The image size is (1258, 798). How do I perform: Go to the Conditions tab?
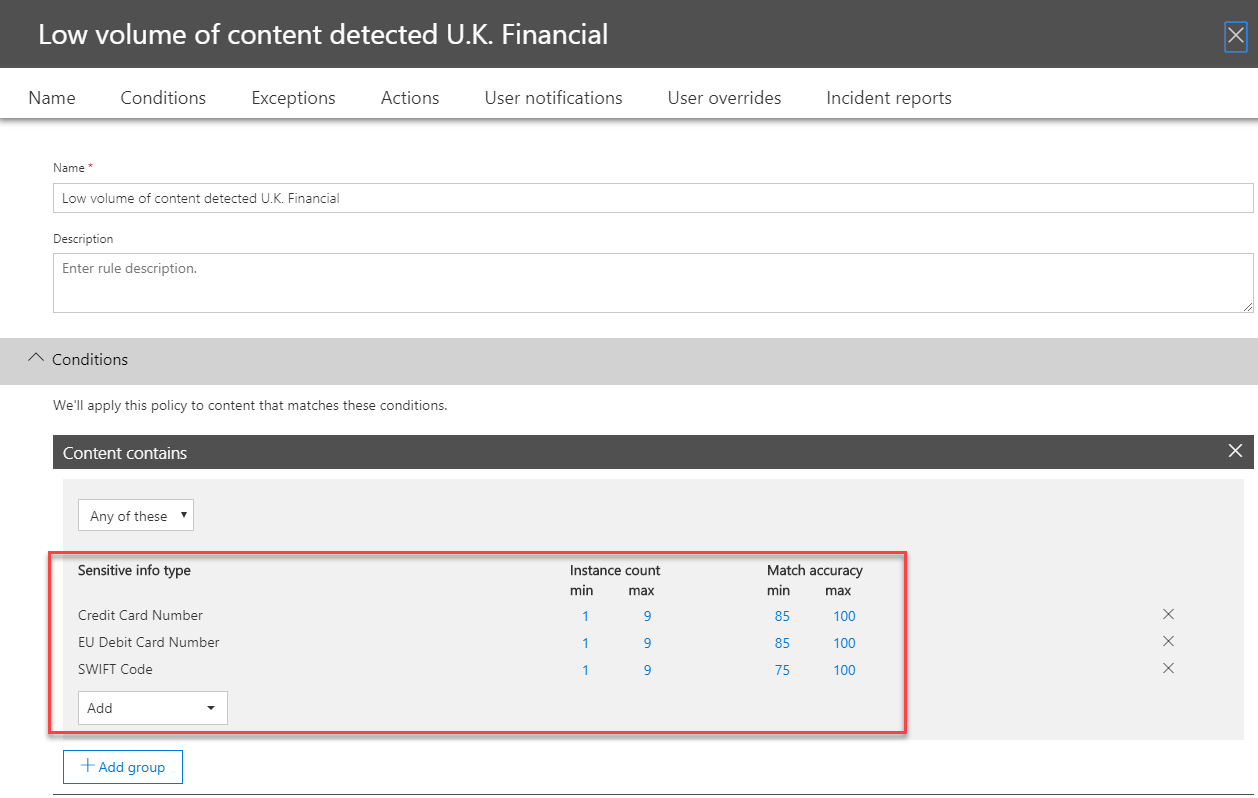point(163,98)
